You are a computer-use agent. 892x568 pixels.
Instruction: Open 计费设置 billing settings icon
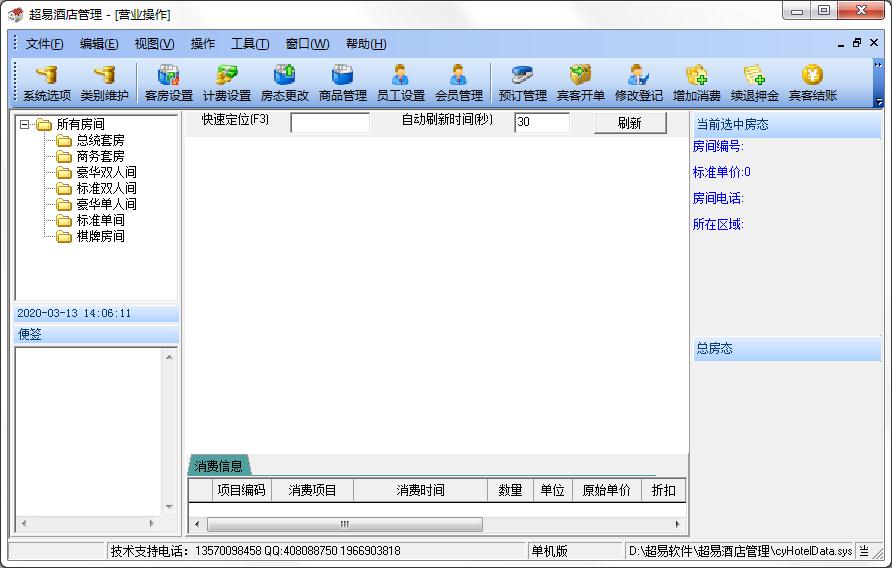pyautogui.click(x=227, y=83)
